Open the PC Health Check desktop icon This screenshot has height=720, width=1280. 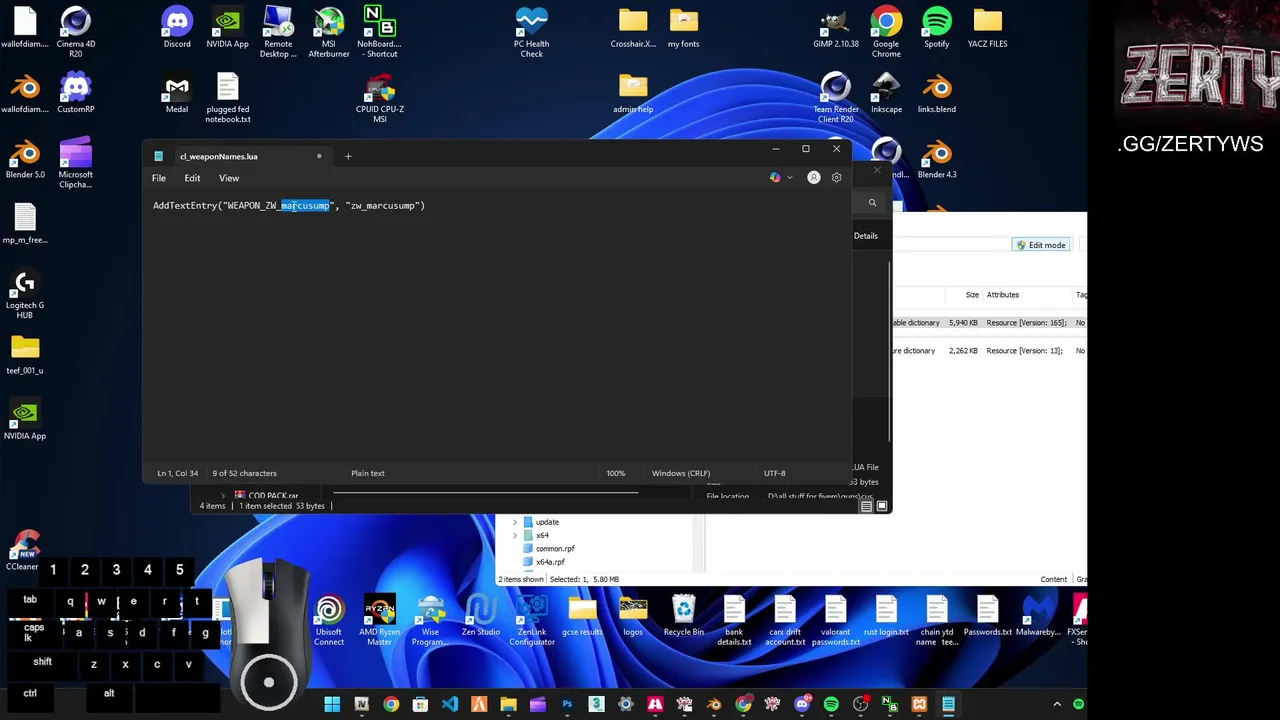(531, 32)
